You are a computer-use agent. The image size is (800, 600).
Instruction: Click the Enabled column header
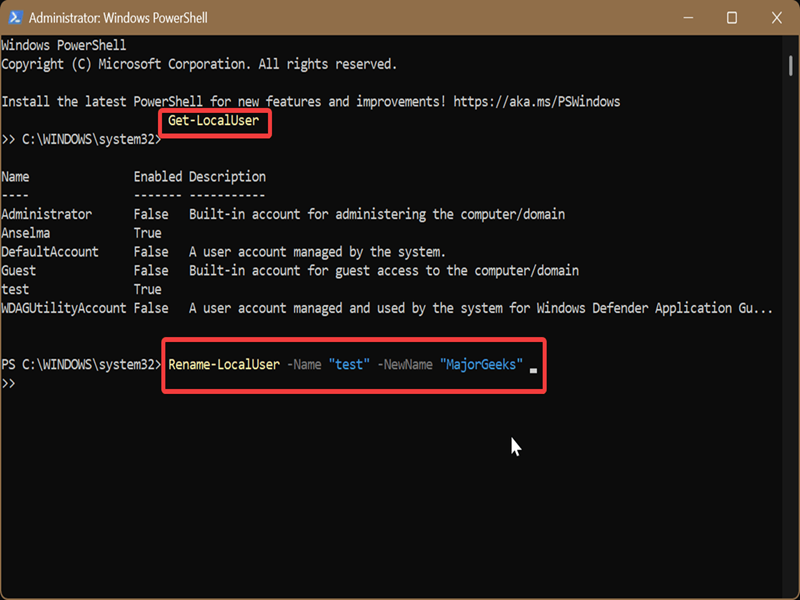pos(158,177)
